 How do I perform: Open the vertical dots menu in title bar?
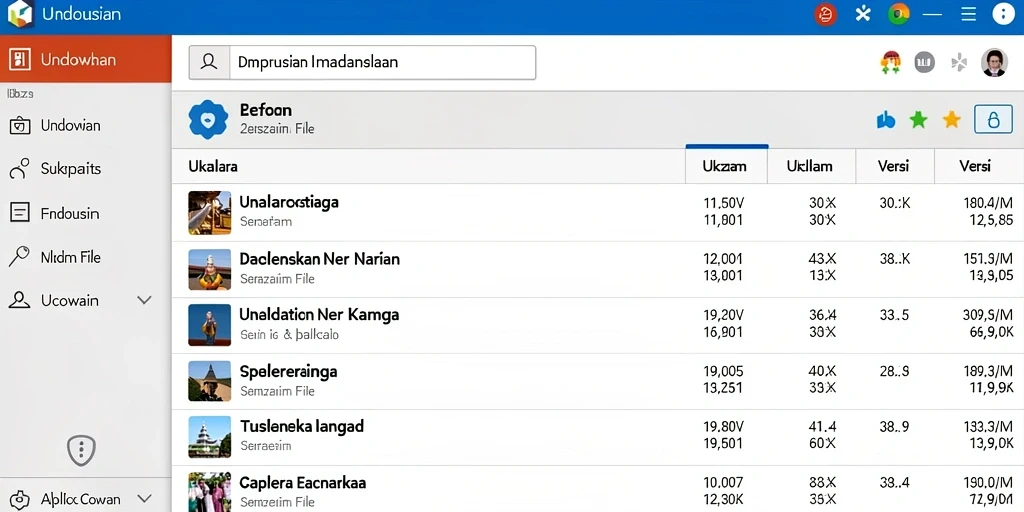pyautogui.click(x=1003, y=14)
